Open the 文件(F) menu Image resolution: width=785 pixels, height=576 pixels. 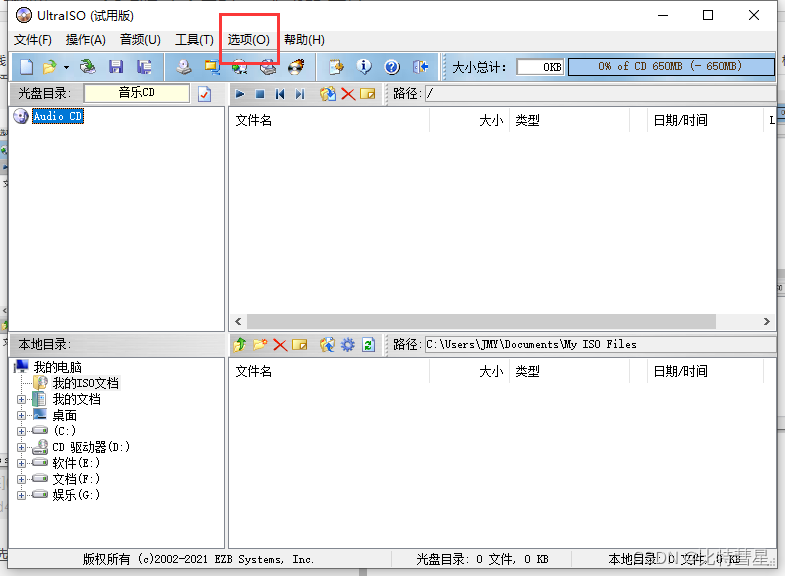coord(33,40)
